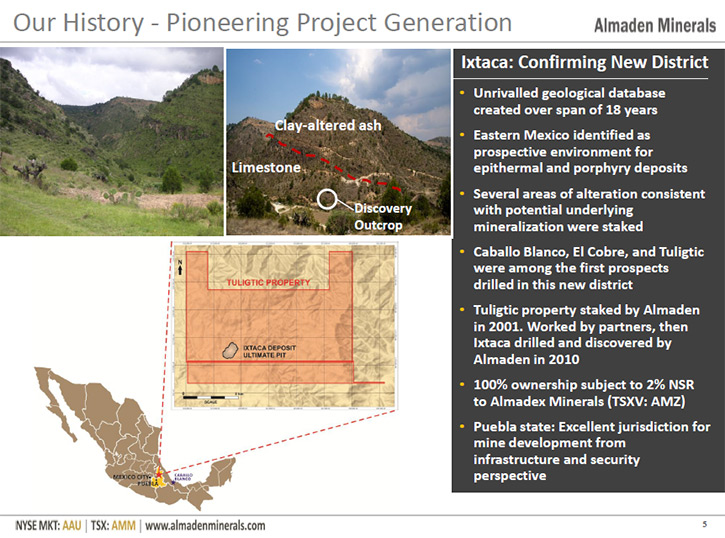The width and height of the screenshot is (725, 538).
Task: Click the hillside outcrop photo
Action: point(338,142)
